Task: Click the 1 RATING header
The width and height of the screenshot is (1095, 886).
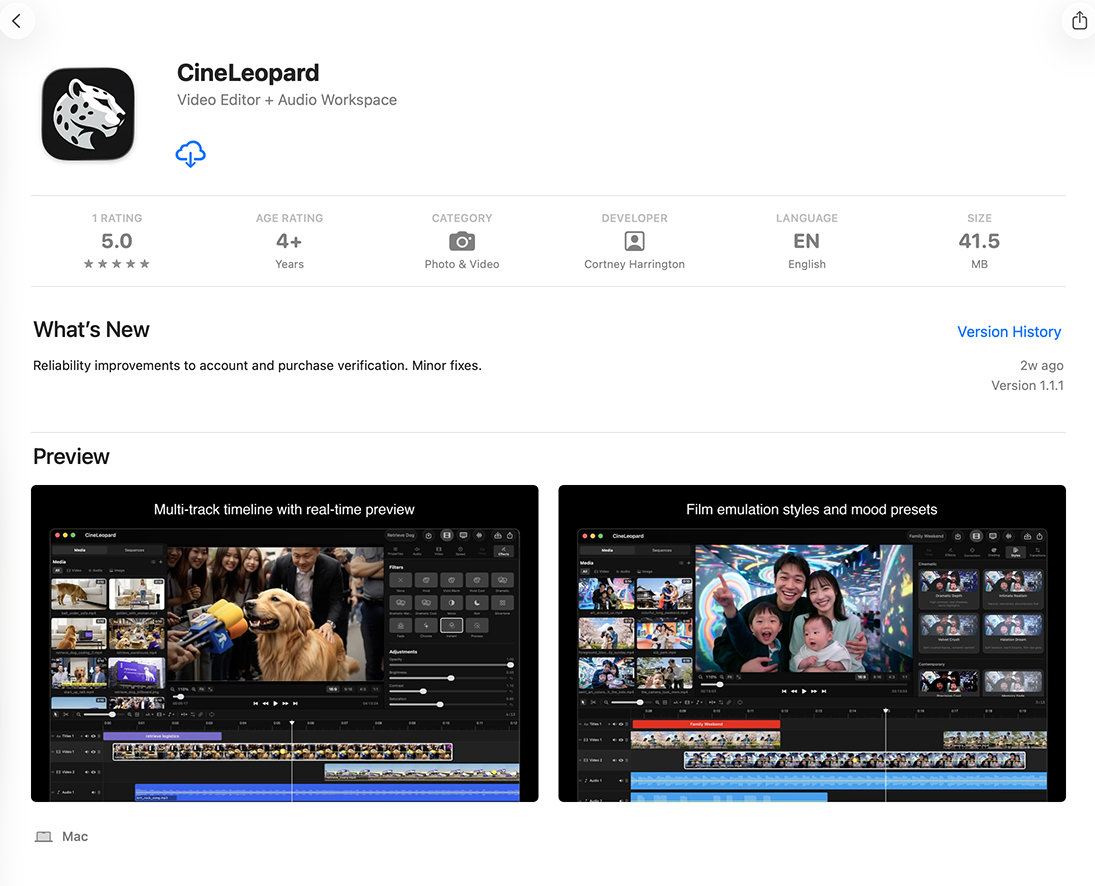Action: [x=117, y=218]
